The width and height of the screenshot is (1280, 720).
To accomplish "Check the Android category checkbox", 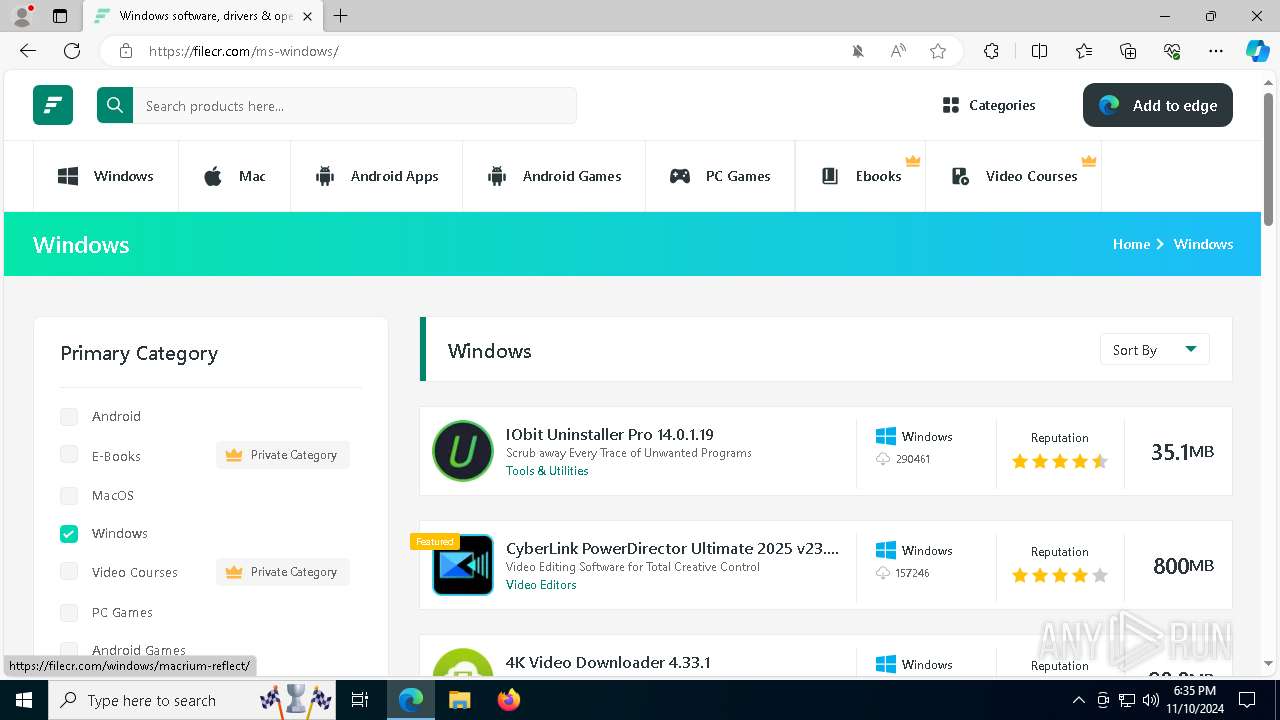I will (69, 417).
